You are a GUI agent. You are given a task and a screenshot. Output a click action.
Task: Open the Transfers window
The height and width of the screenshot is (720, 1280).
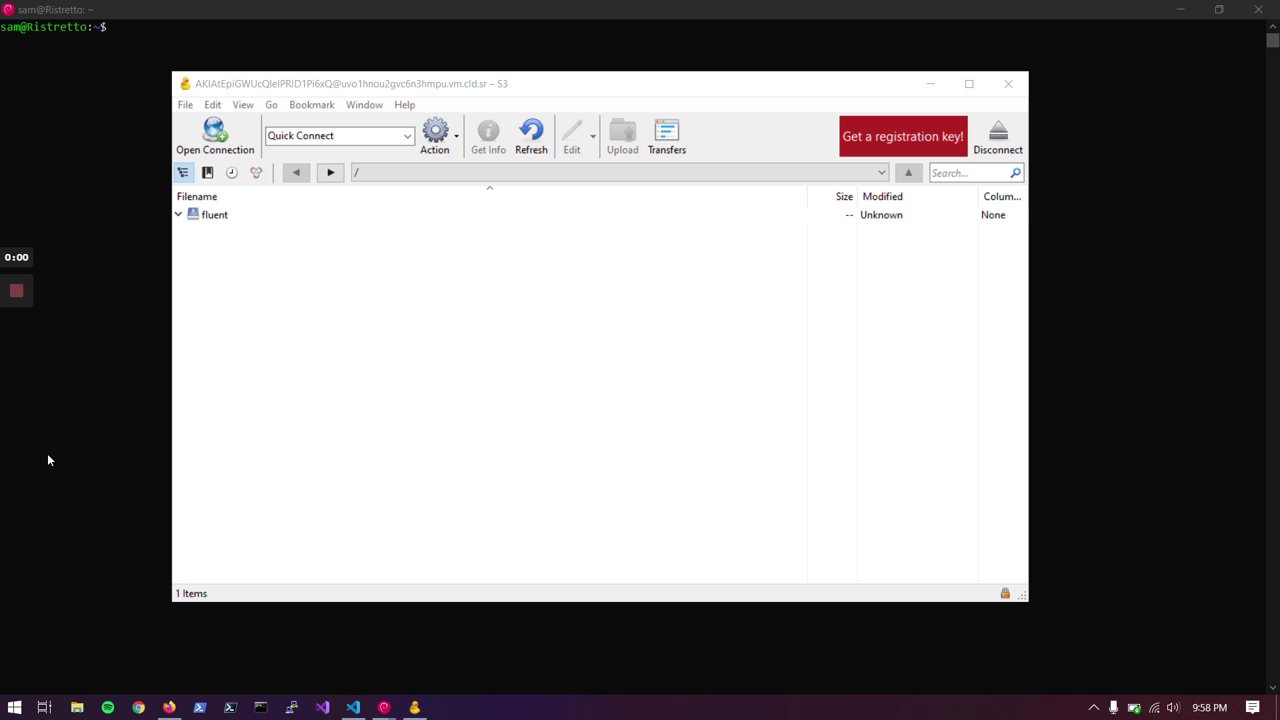click(x=666, y=130)
